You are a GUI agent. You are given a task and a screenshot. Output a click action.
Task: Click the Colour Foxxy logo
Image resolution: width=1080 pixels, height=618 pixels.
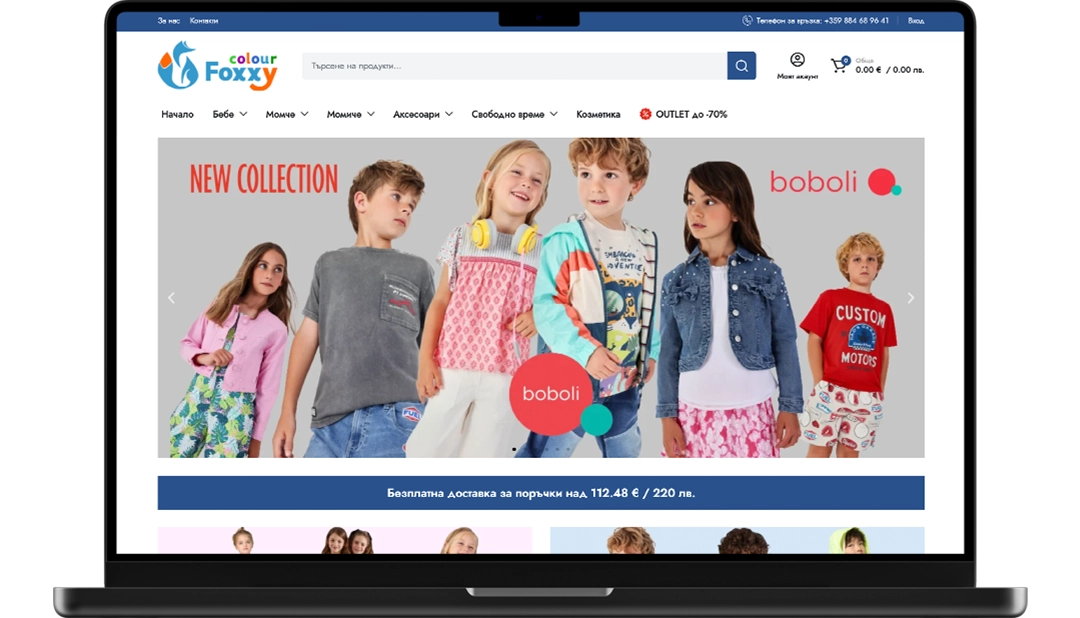[218, 66]
